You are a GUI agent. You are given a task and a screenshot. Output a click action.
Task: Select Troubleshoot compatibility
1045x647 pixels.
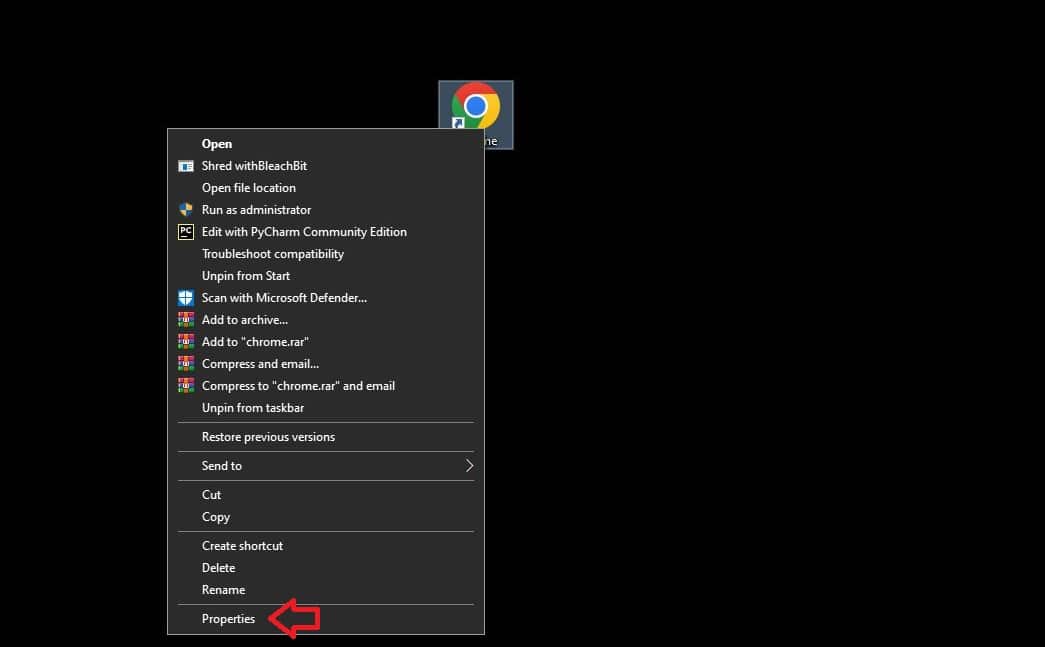point(273,254)
